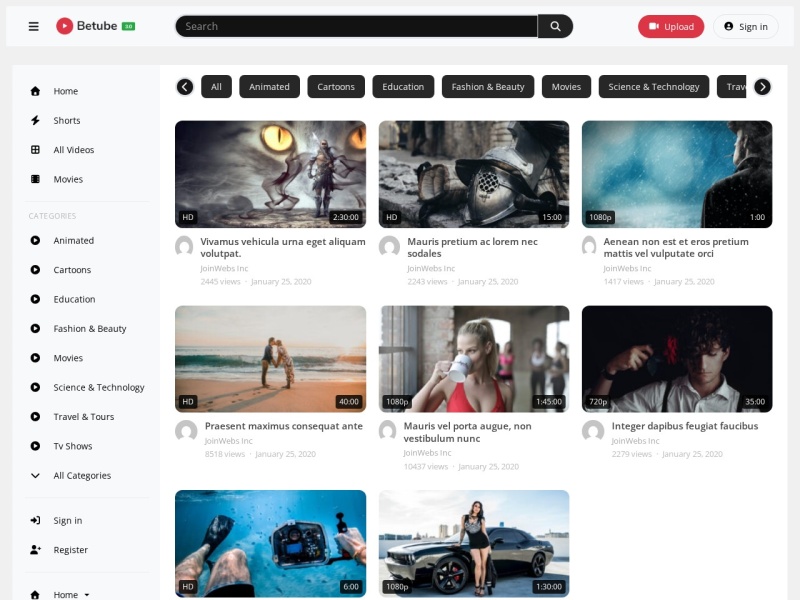This screenshot has width=800, height=600.
Task: Open the underwater camera video thumbnail
Action: coord(270,543)
